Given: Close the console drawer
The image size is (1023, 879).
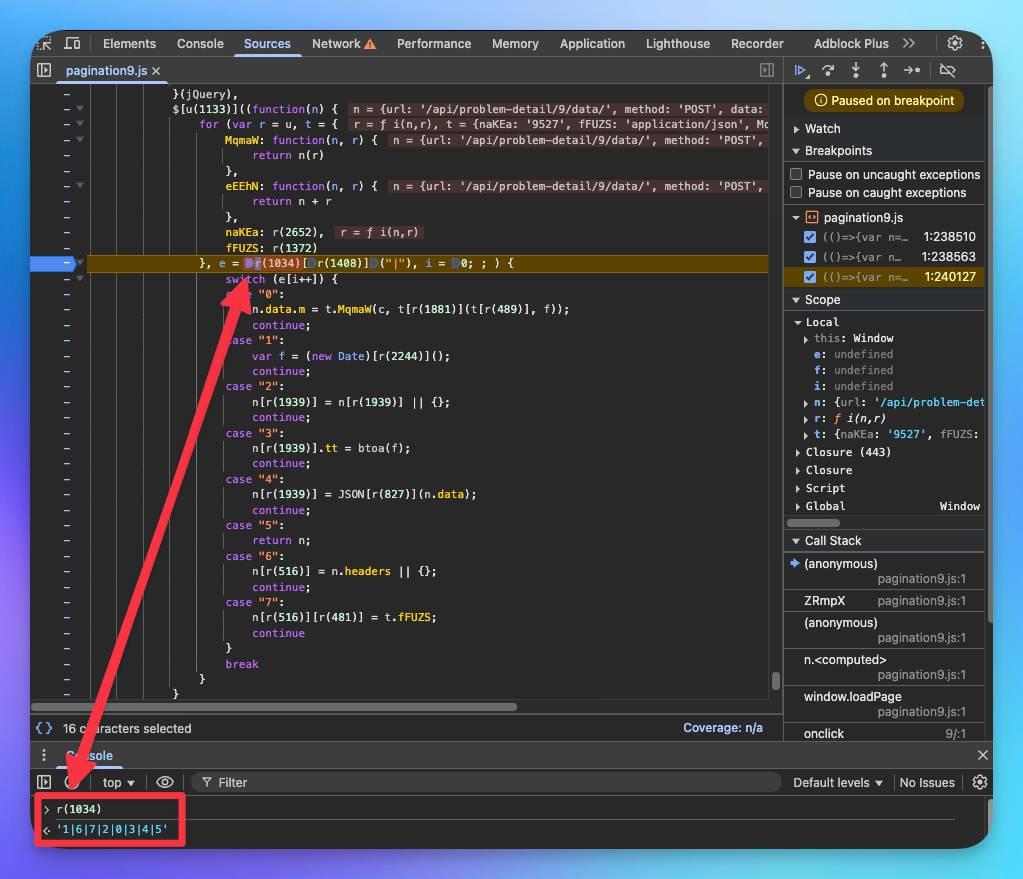Looking at the screenshot, I should point(983,755).
